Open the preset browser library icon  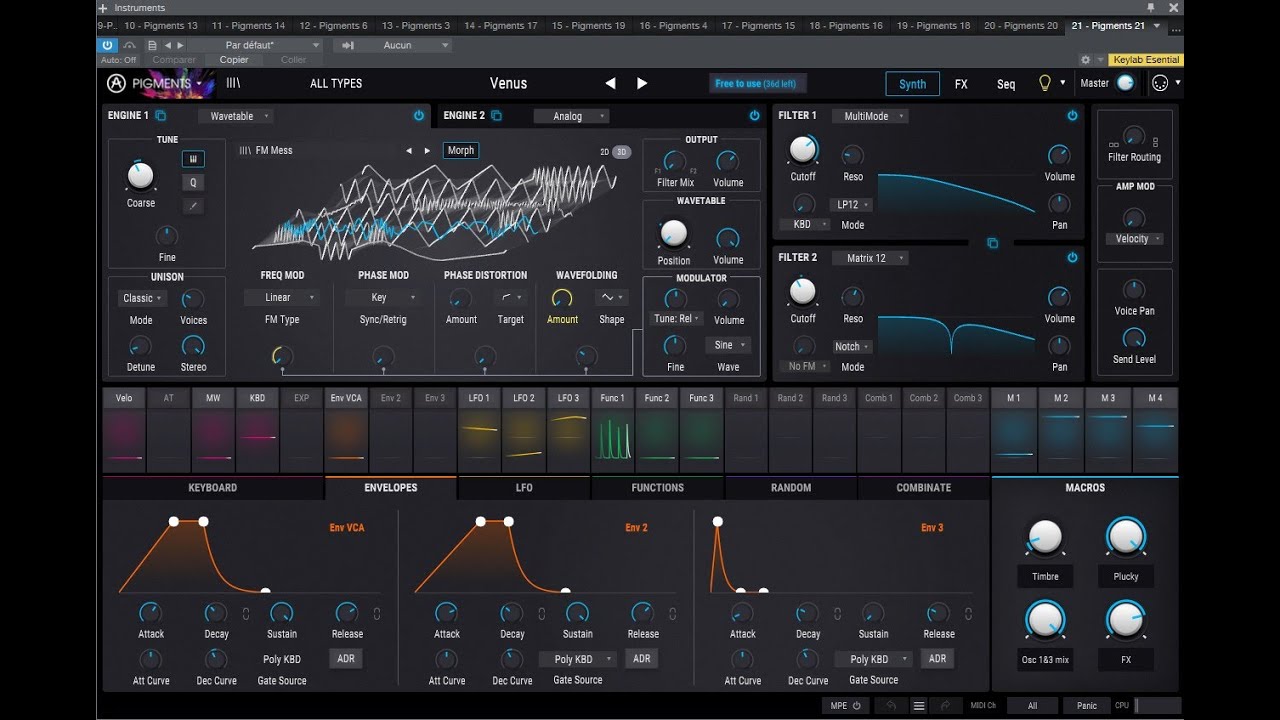[x=233, y=83]
